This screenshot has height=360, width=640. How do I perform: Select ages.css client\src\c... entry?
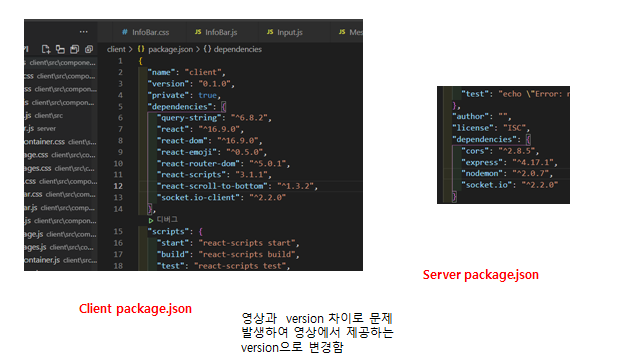[x=61, y=168]
